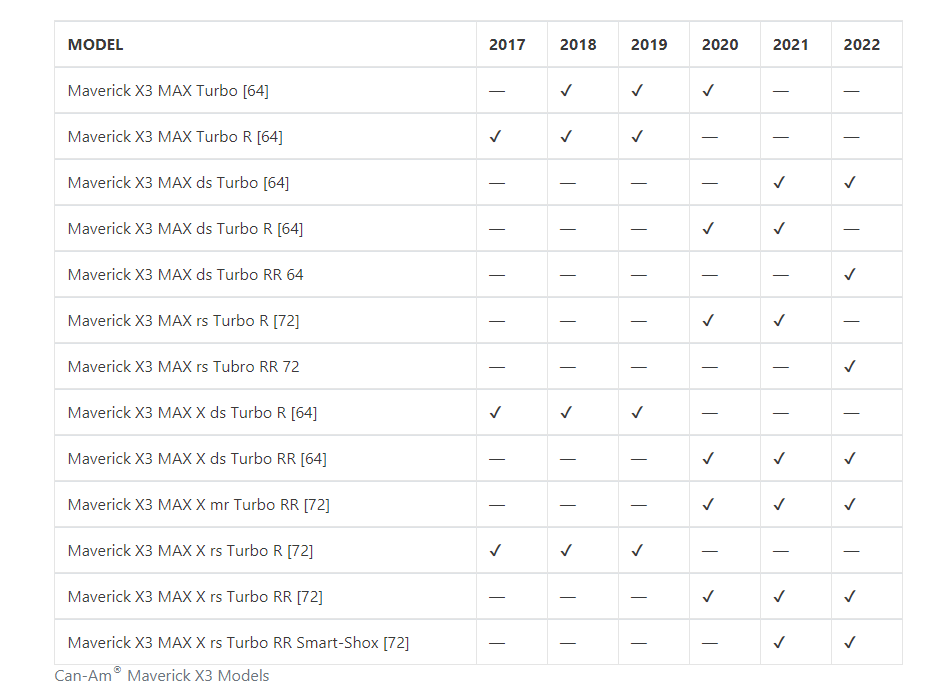946x694 pixels.
Task: Click the 2022 checkmark for Maverick X3 MAX ds Turbo [64]
Action: point(850,182)
